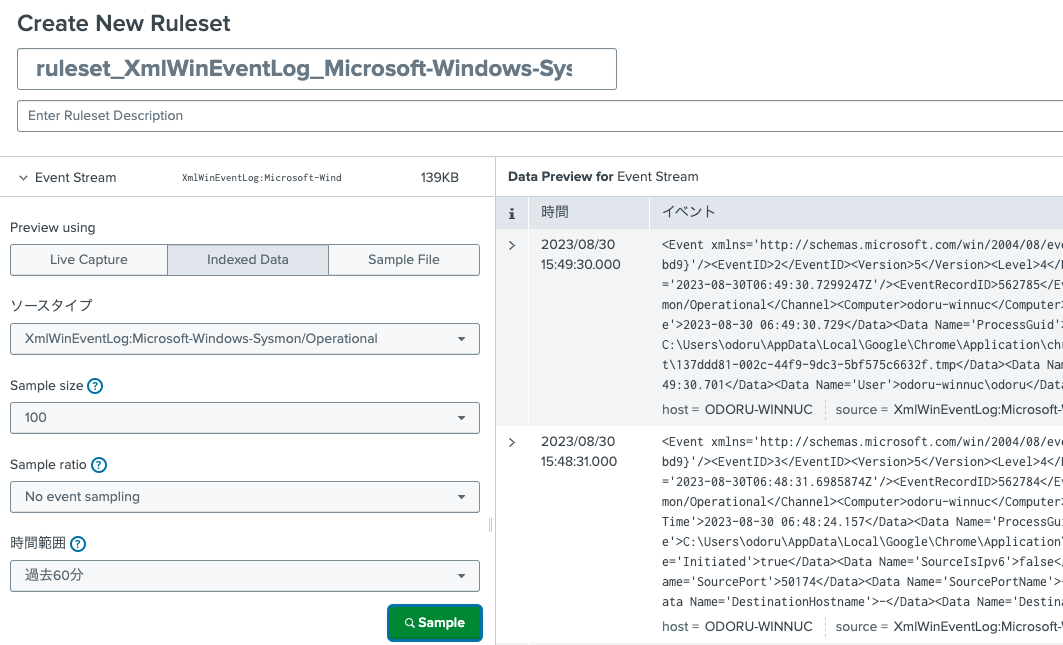Image resolution: width=1063 pixels, height=645 pixels.
Task: Click the Event Stream title text
Action: click(75, 178)
